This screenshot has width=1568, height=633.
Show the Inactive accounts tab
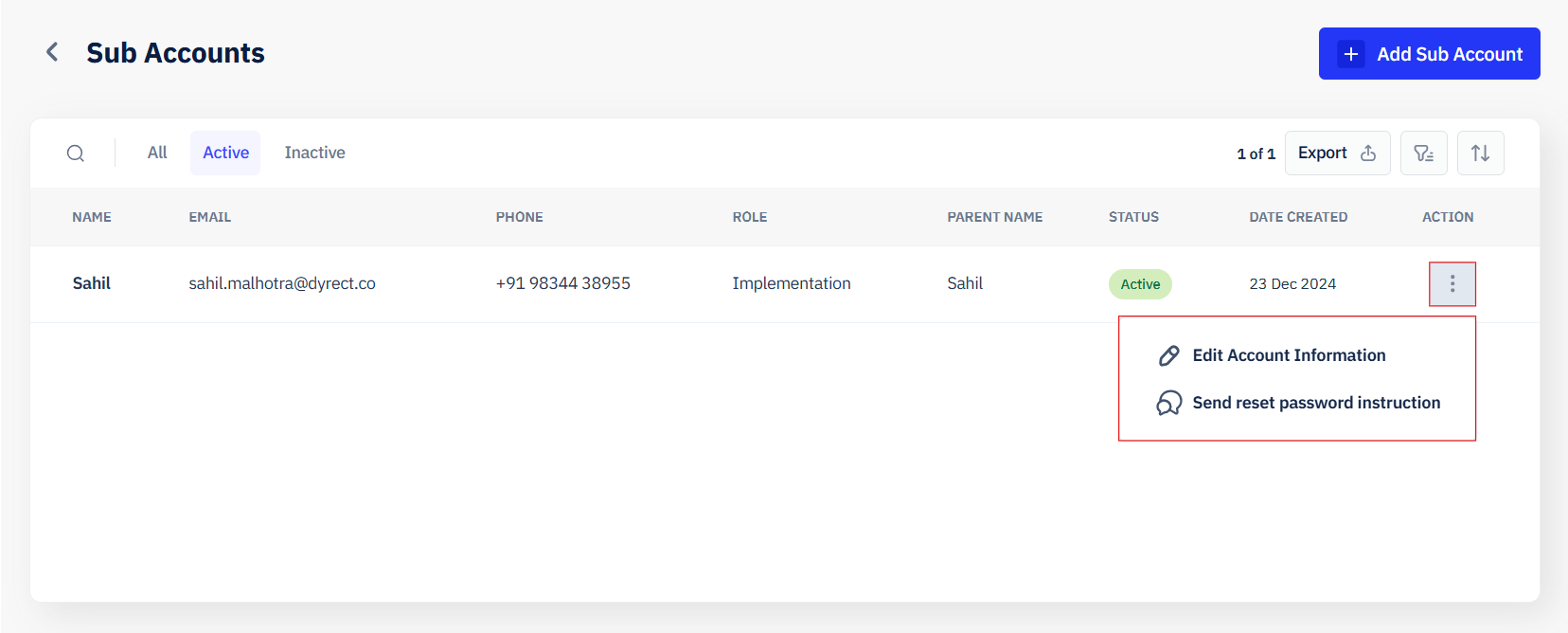(x=314, y=153)
